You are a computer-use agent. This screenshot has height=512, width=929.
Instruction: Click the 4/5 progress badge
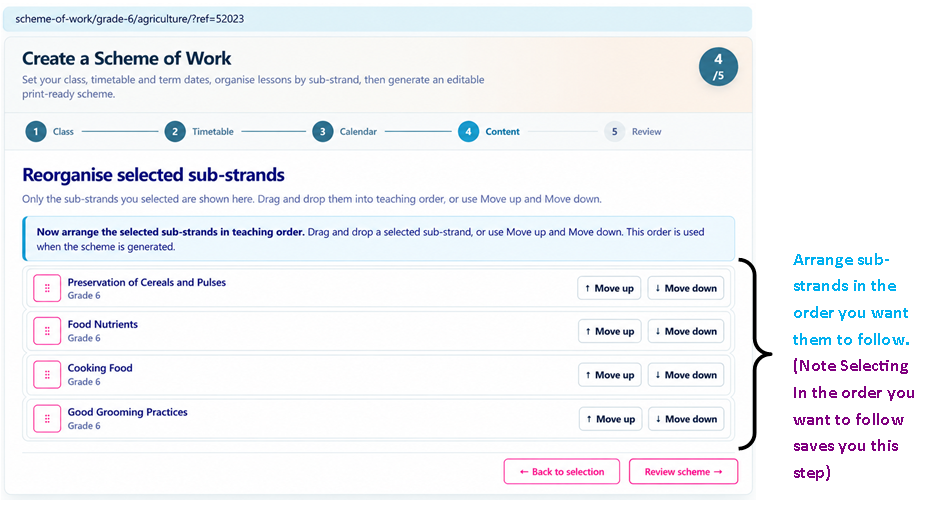[x=718, y=66]
